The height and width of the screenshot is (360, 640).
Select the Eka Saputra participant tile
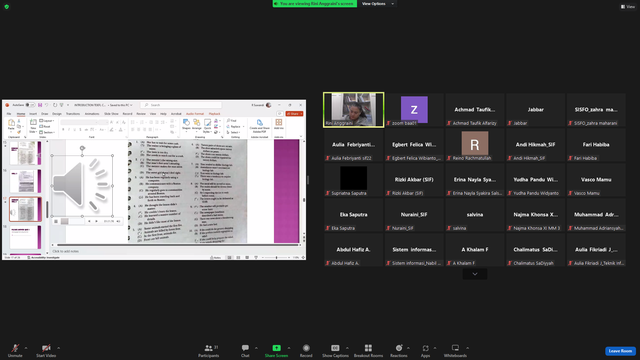point(353,215)
